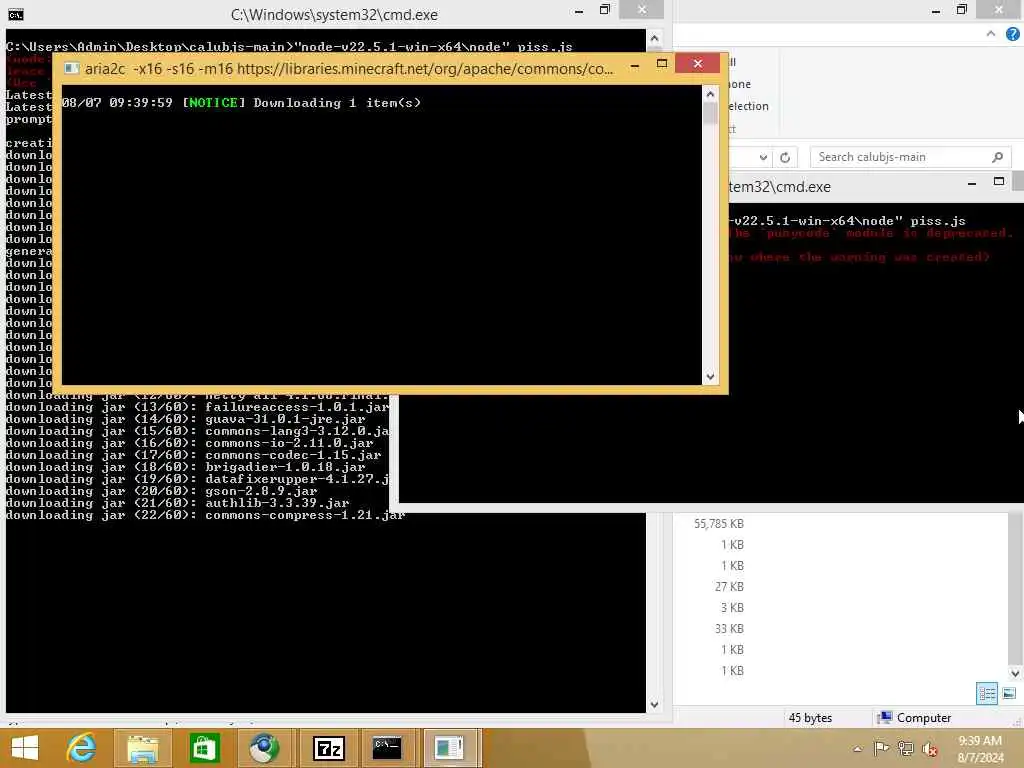1024x768 pixels.
Task: Minimize the second cmd.exe window
Action: click(x=972, y=184)
